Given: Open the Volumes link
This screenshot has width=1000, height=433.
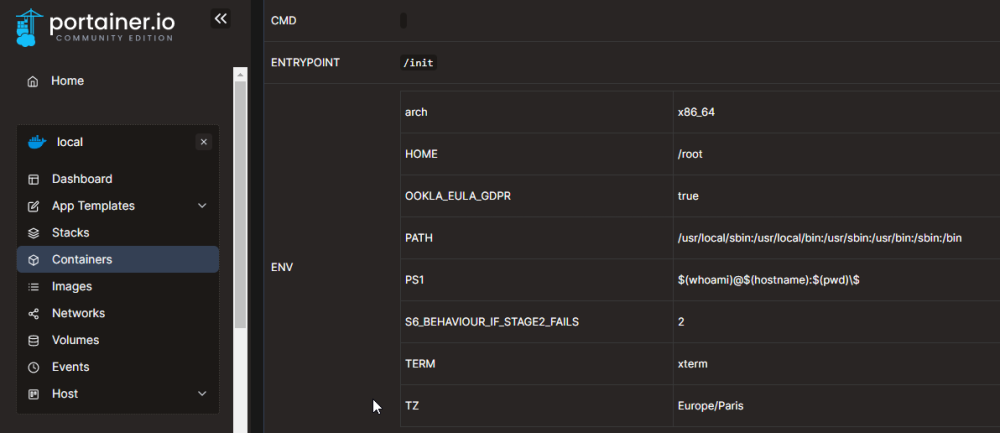Looking at the screenshot, I should pyautogui.click(x=75, y=340).
